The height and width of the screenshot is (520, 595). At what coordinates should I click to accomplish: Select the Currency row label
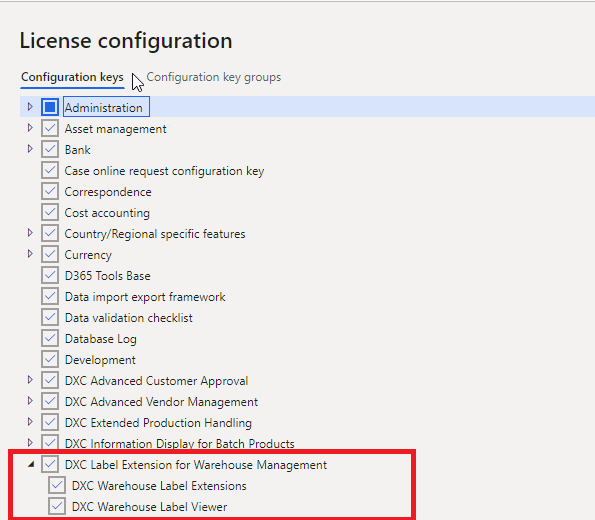pyautogui.click(x=88, y=255)
